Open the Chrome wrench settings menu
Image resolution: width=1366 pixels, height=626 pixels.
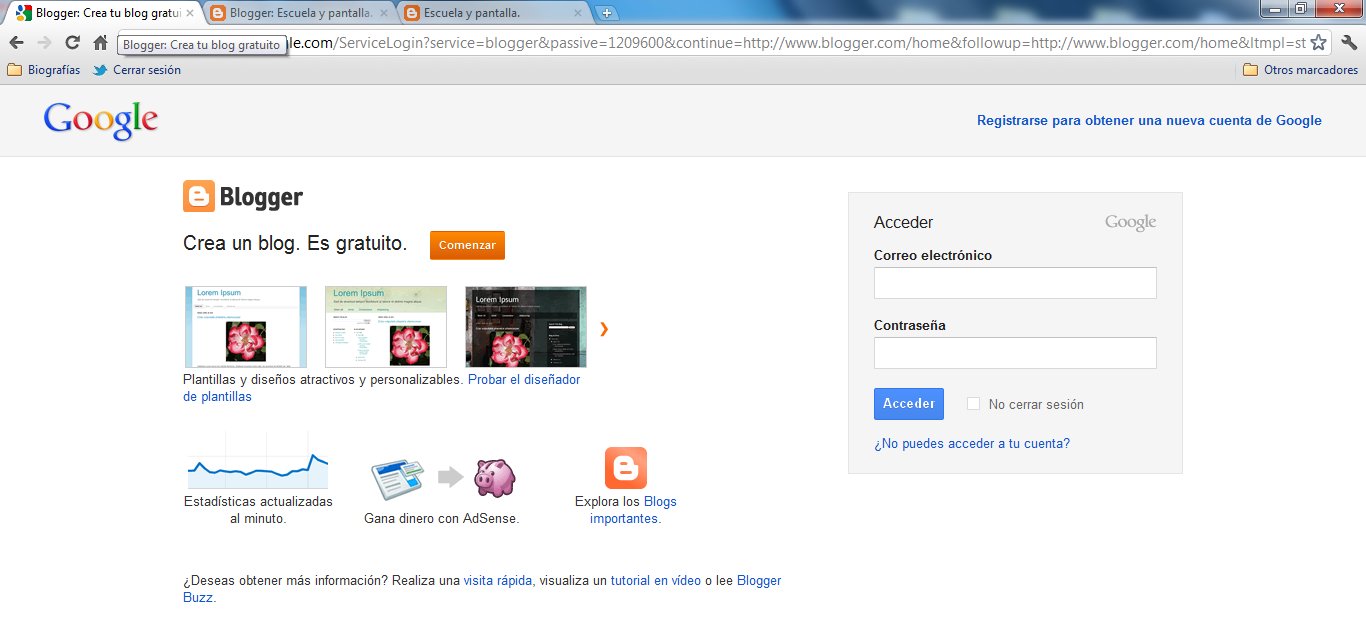pyautogui.click(x=1348, y=43)
